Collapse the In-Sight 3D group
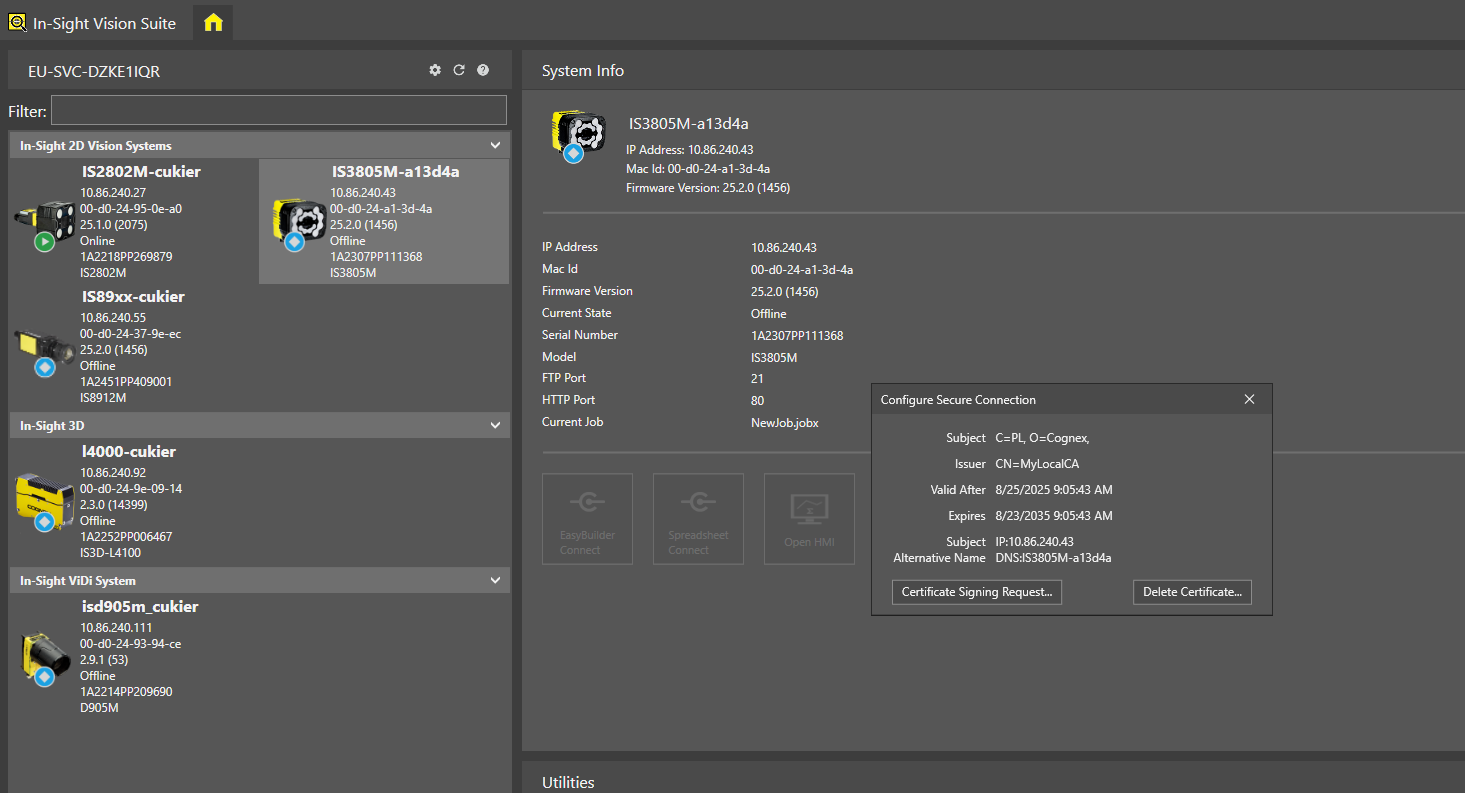The image size is (1465, 793). 495,426
